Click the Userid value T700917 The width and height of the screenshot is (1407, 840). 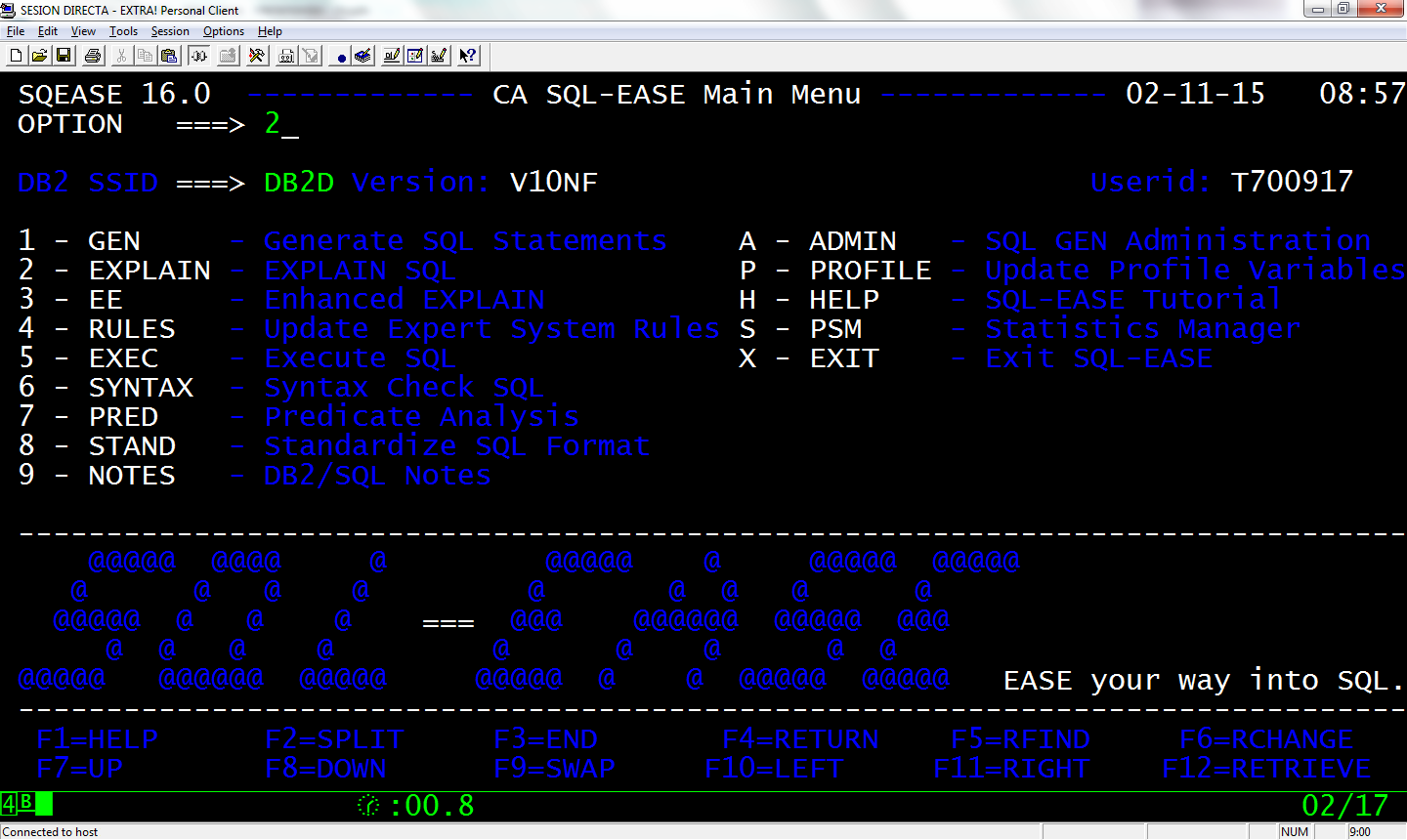point(1293,183)
